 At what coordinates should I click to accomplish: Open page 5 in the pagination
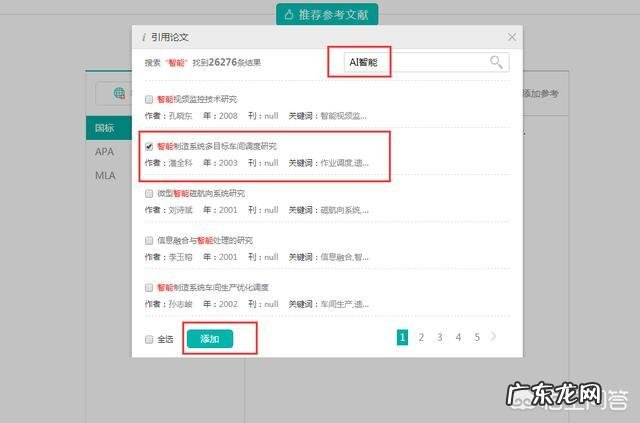point(477,338)
